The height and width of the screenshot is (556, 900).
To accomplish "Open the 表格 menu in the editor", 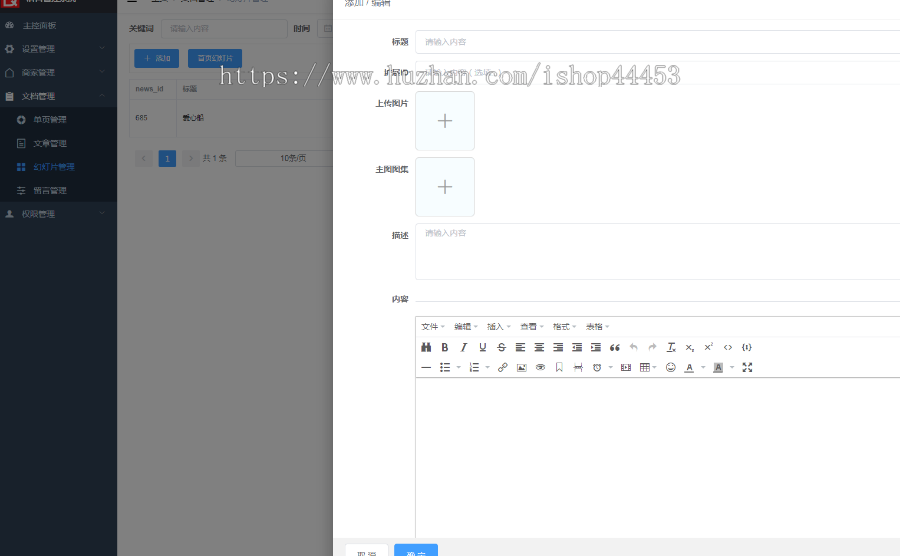I will [598, 327].
